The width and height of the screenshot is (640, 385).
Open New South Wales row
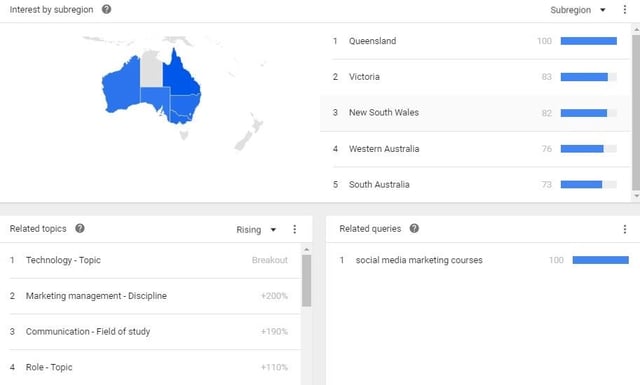tap(475, 113)
